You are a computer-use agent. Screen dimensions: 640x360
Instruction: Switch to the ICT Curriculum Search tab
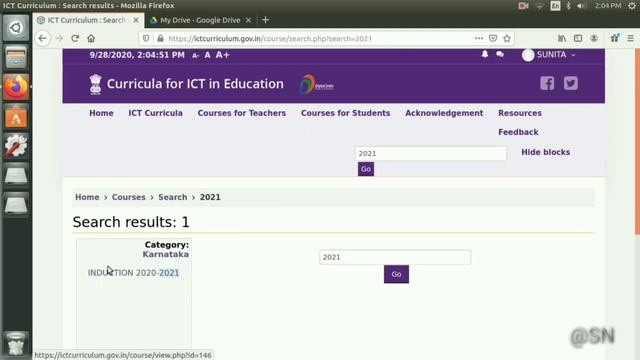[x=86, y=20]
